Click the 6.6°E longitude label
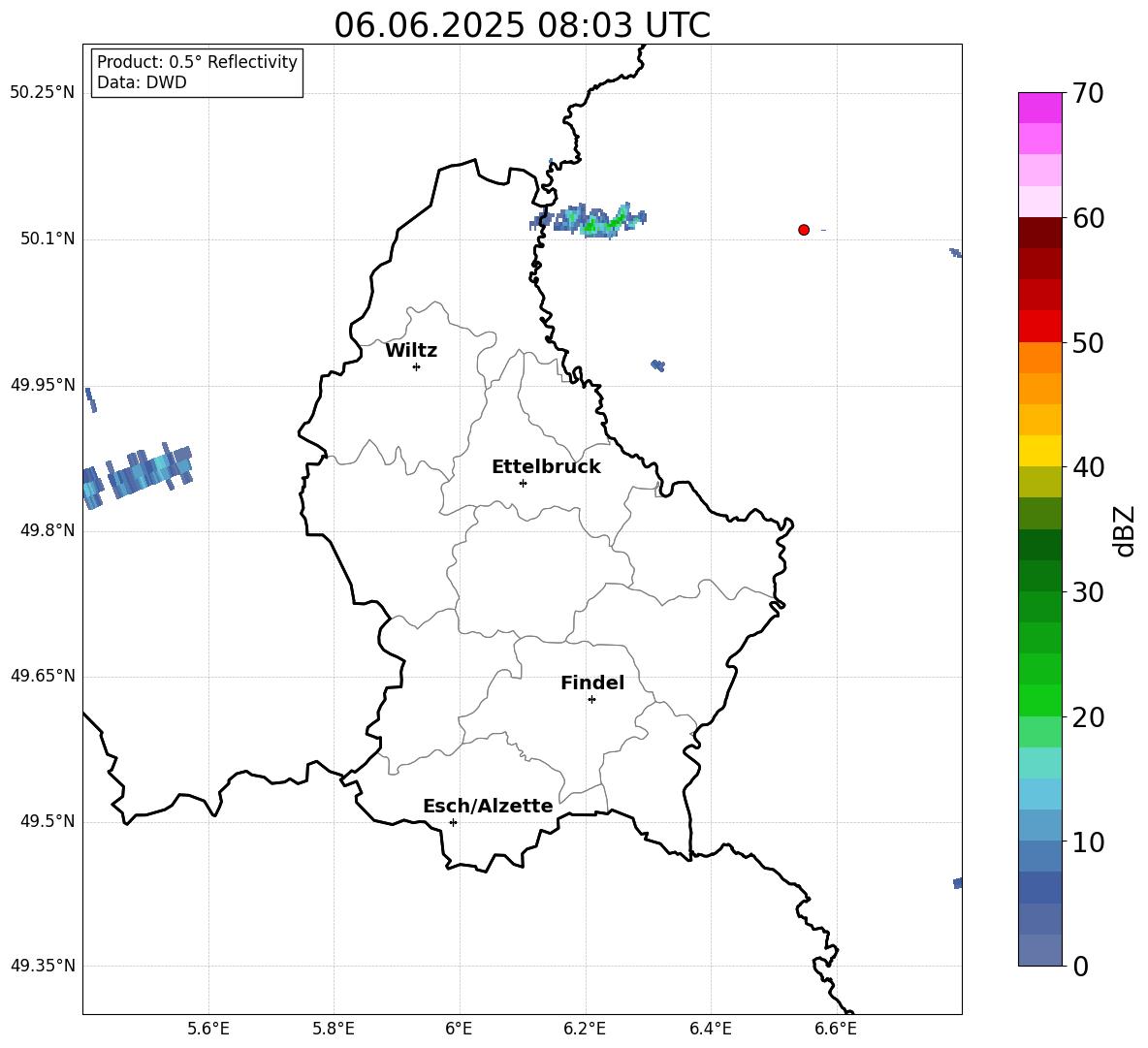The height and width of the screenshot is (1048, 1148). point(836,1029)
